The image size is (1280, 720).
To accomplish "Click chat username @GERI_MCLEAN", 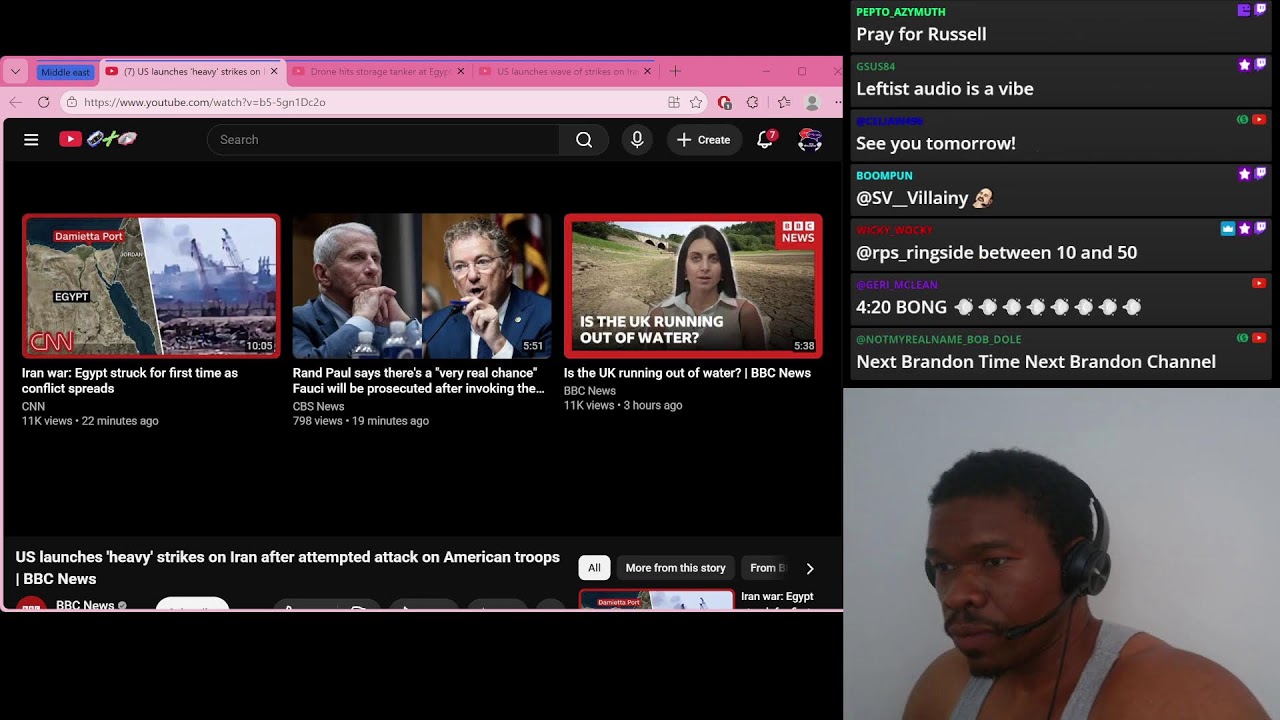I will 897,285.
